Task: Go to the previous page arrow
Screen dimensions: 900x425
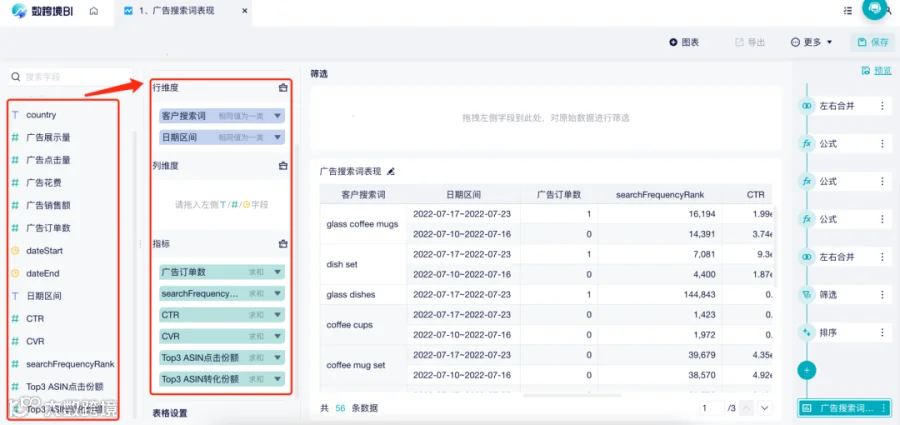Action: pyautogui.click(x=747, y=408)
